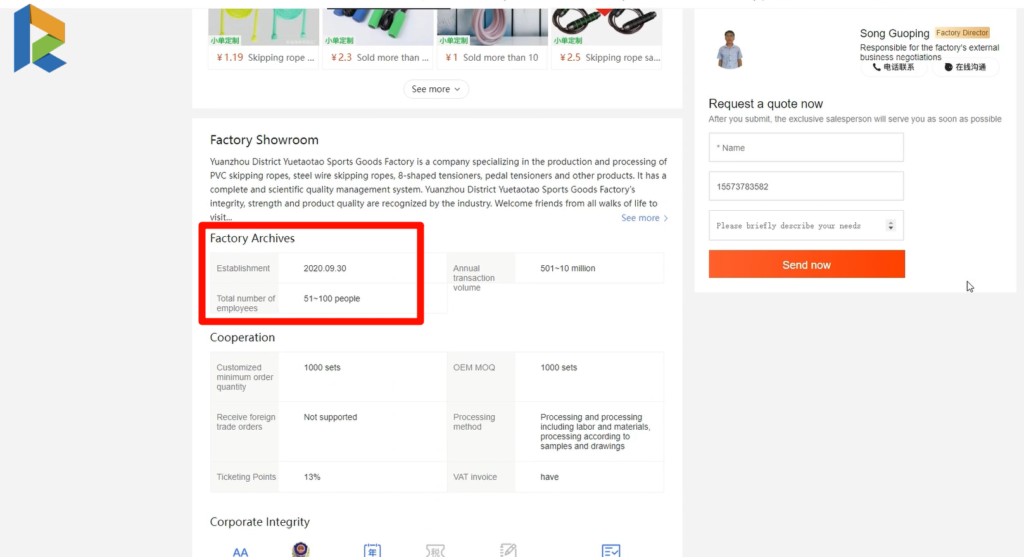The image size is (1024, 557).
Task: Click the gray tax ticket icon
Action: click(x=435, y=550)
